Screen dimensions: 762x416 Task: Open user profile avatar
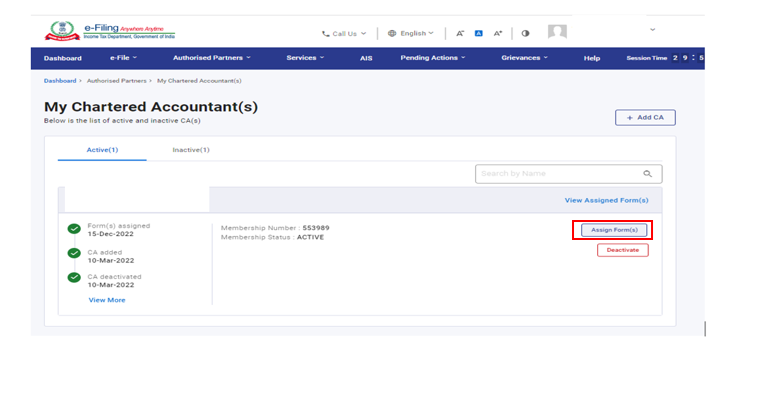tap(557, 32)
